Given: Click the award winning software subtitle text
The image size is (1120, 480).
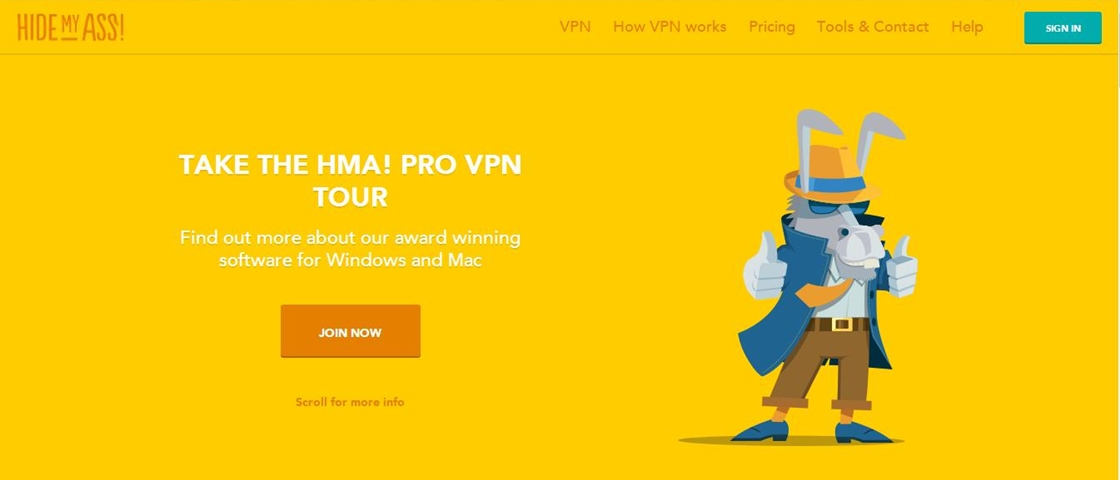Looking at the screenshot, I should pyautogui.click(x=350, y=248).
